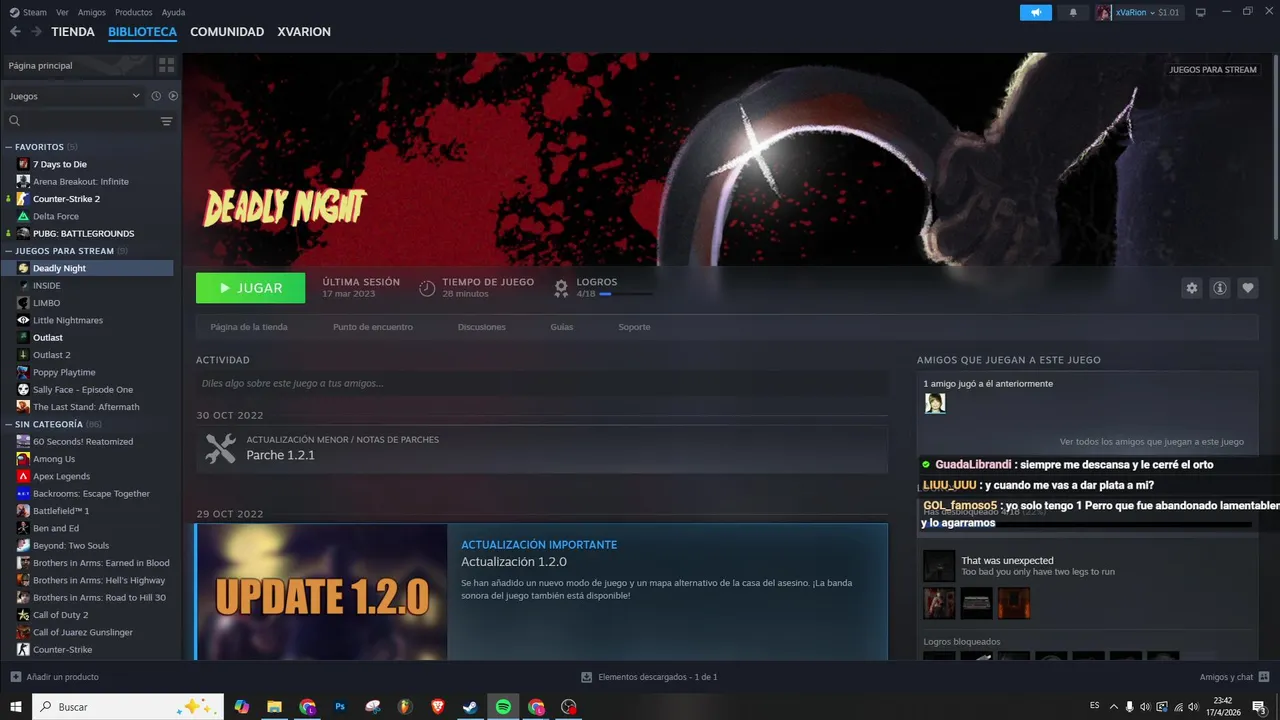Click the add product plus icon
Screen dimensions: 1280x720
[15, 677]
